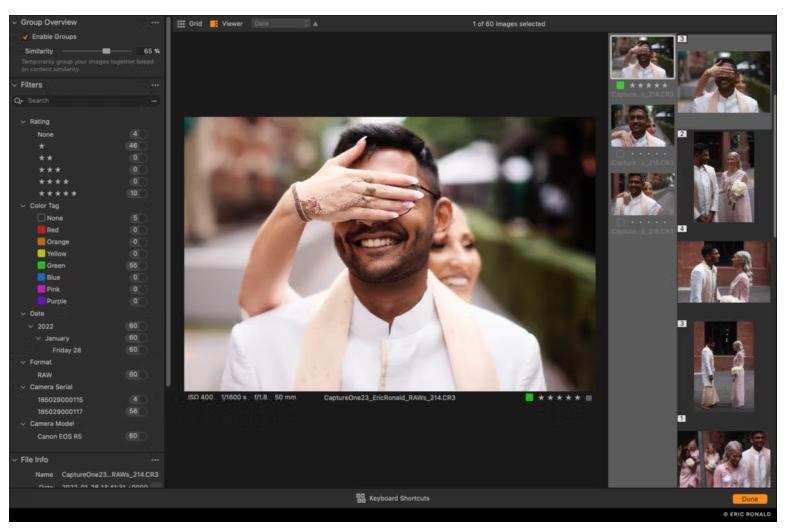Open File Info panel options menu

154,459
